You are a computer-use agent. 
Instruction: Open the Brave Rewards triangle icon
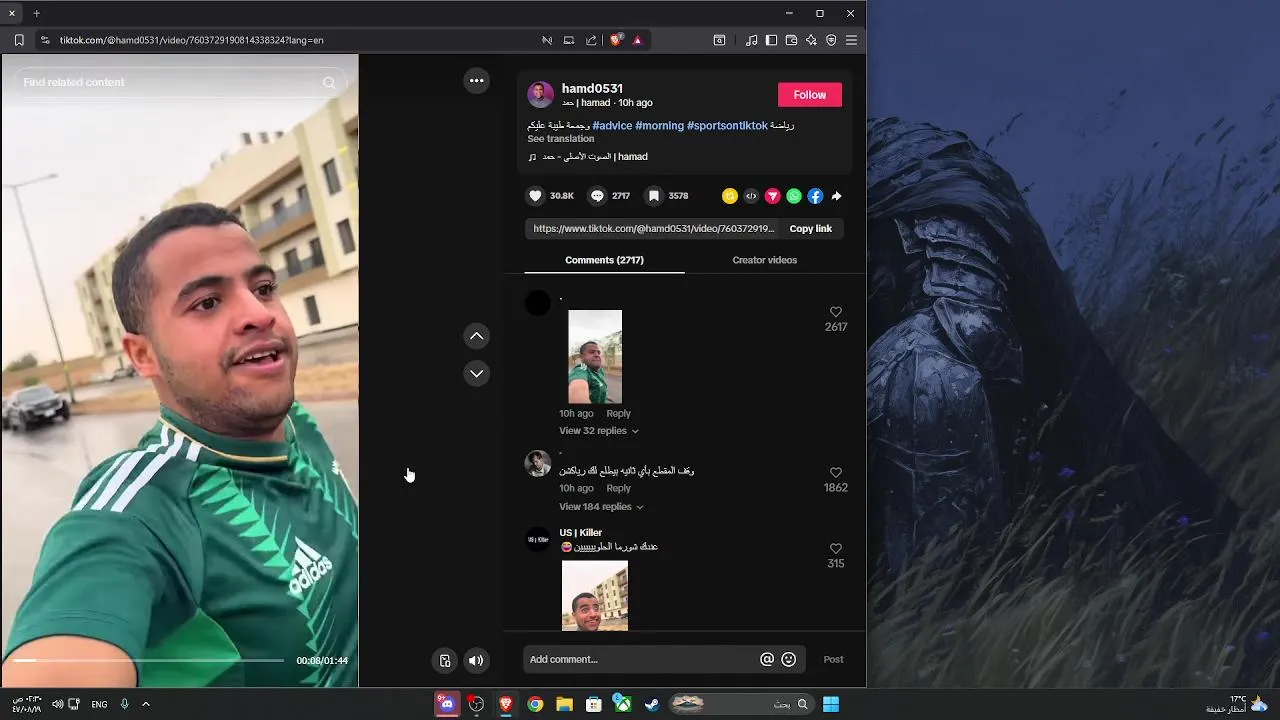coord(637,40)
